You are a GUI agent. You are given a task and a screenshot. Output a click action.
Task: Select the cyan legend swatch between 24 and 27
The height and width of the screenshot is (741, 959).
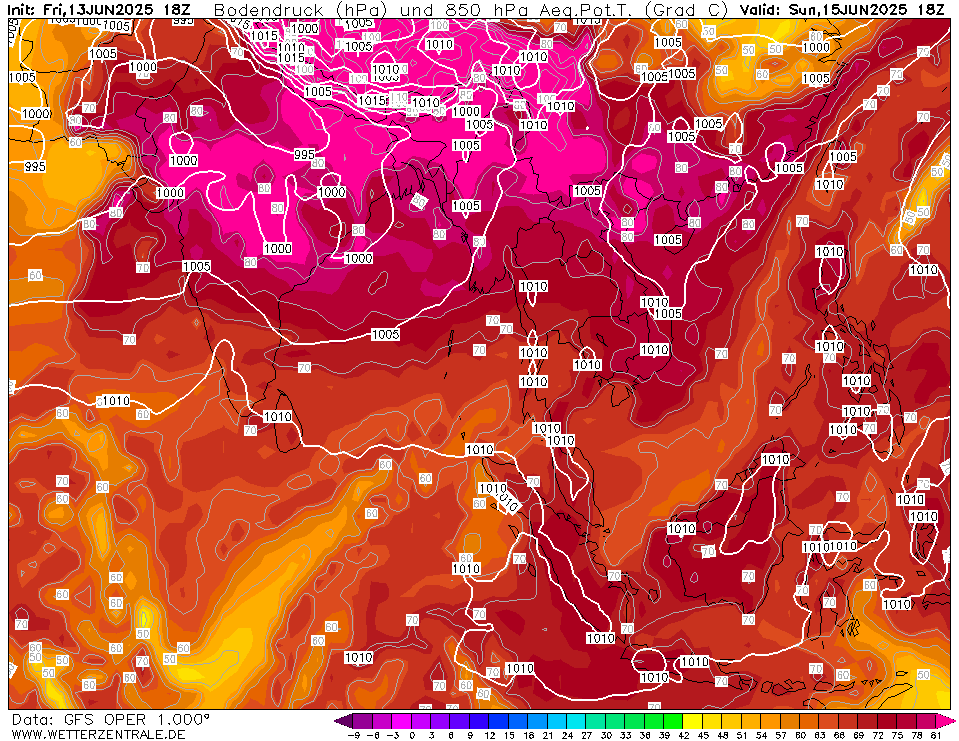tap(576, 720)
